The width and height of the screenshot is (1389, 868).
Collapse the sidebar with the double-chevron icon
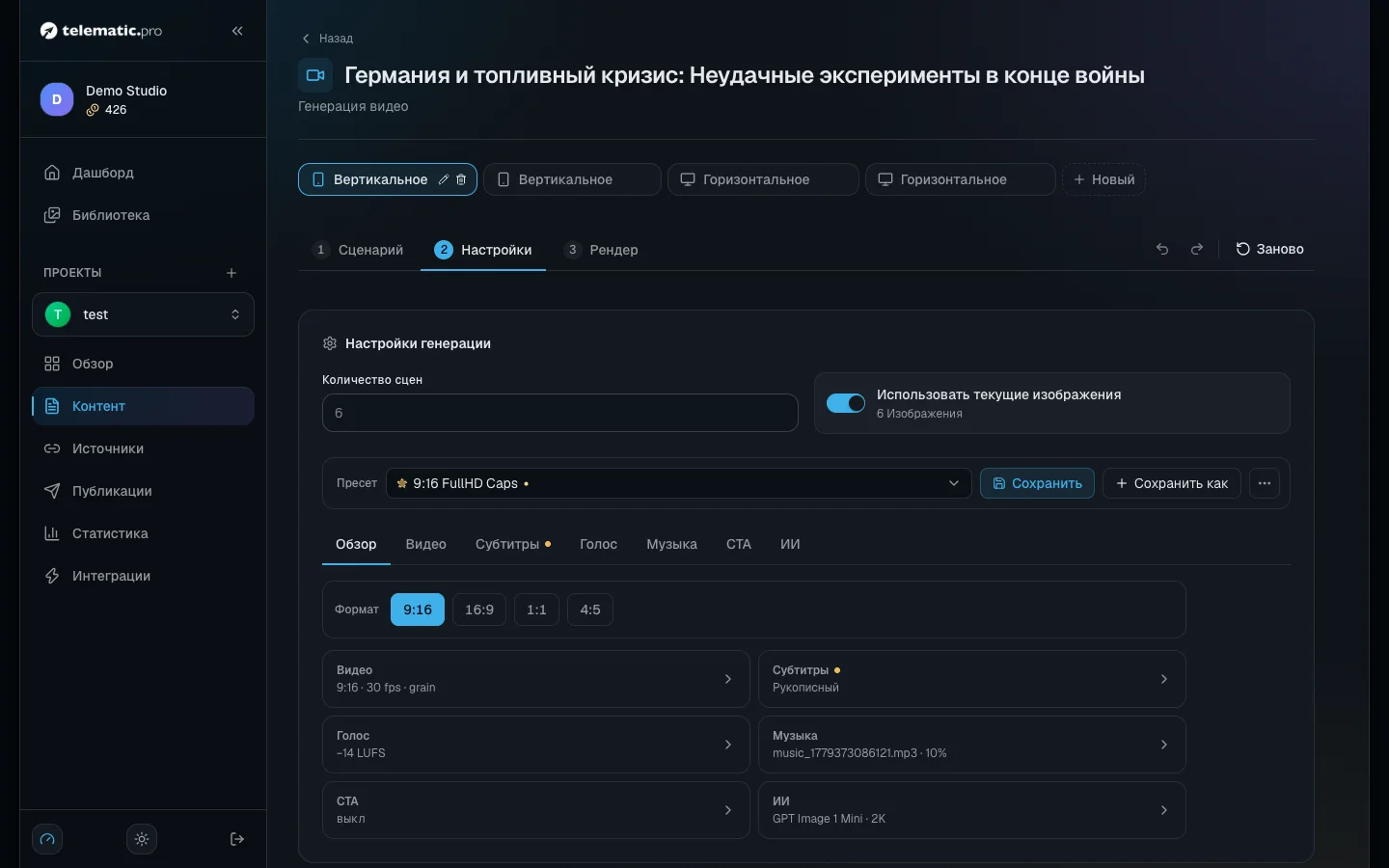coord(237,31)
